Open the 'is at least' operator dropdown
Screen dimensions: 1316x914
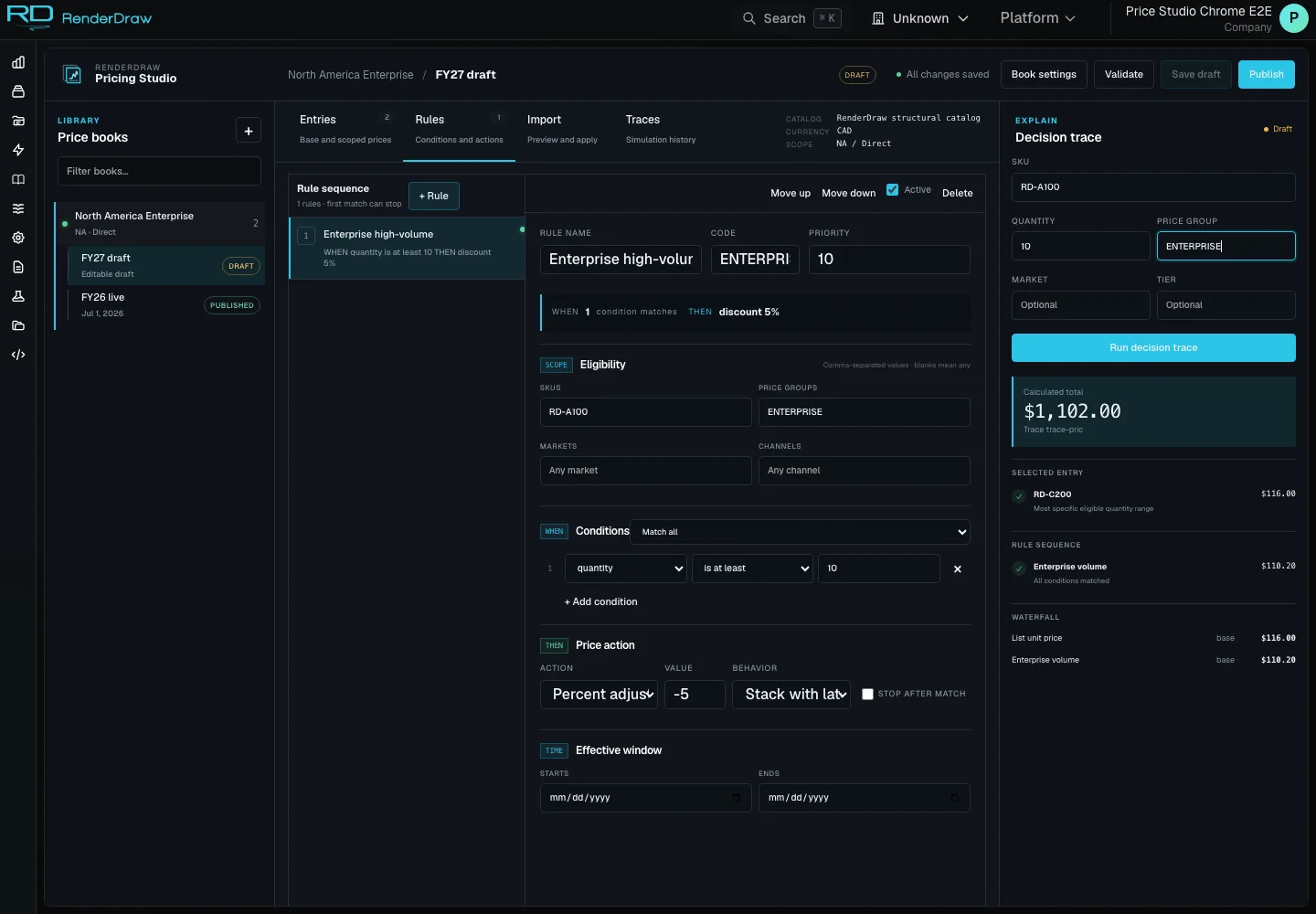[x=753, y=569]
